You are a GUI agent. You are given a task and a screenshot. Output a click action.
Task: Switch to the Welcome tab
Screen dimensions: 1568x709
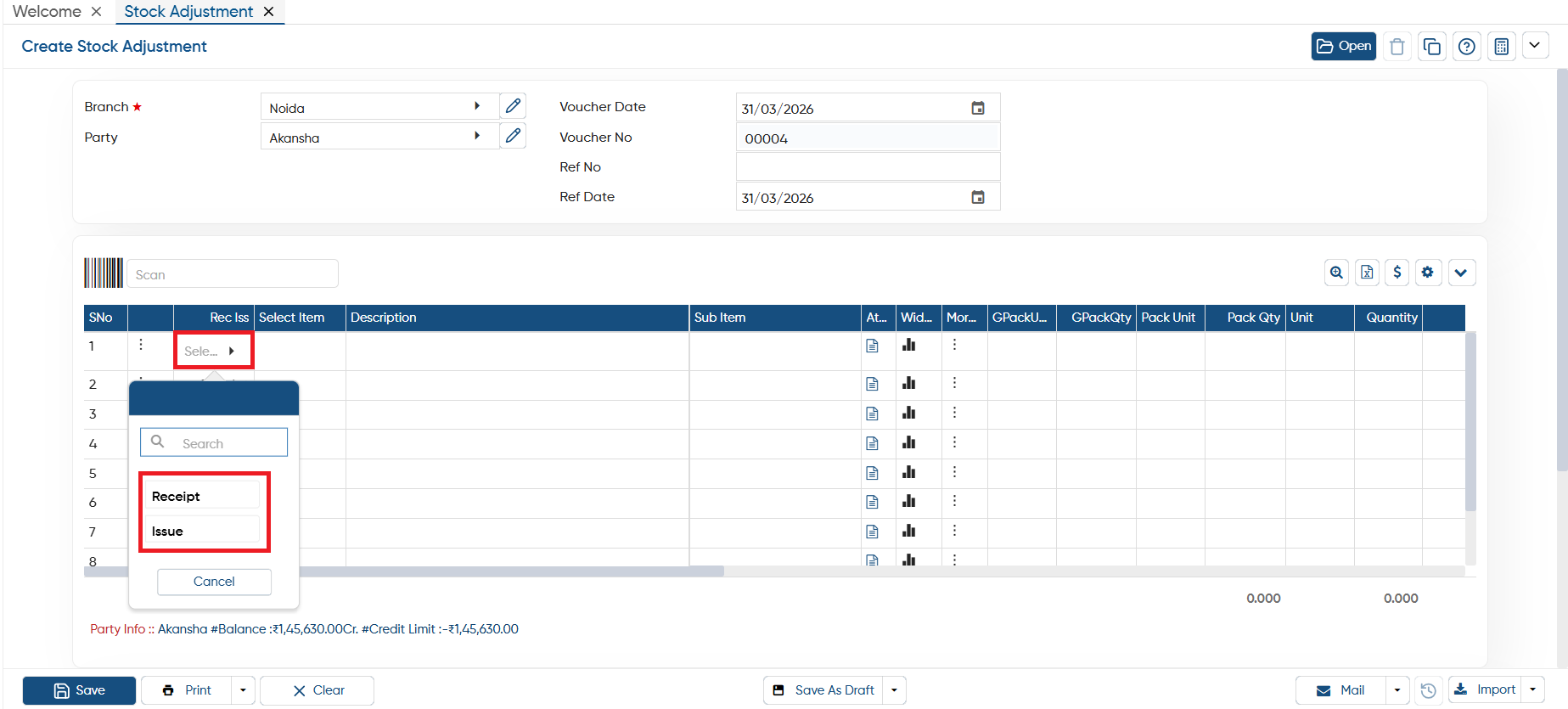[47, 11]
